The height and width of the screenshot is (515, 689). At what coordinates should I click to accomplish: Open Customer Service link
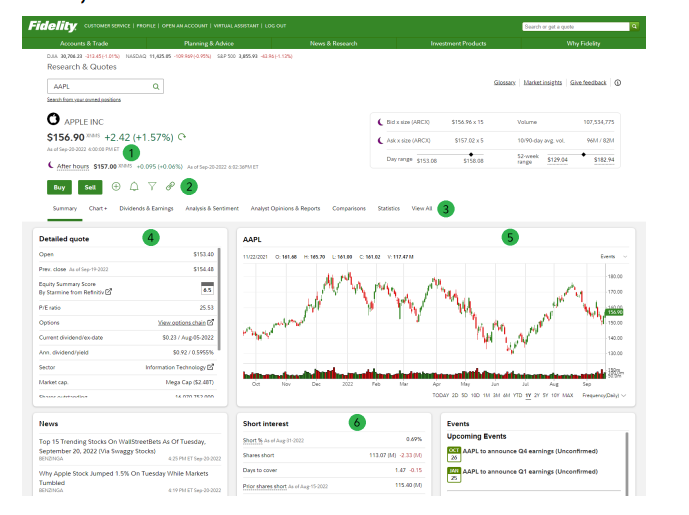(107, 26)
